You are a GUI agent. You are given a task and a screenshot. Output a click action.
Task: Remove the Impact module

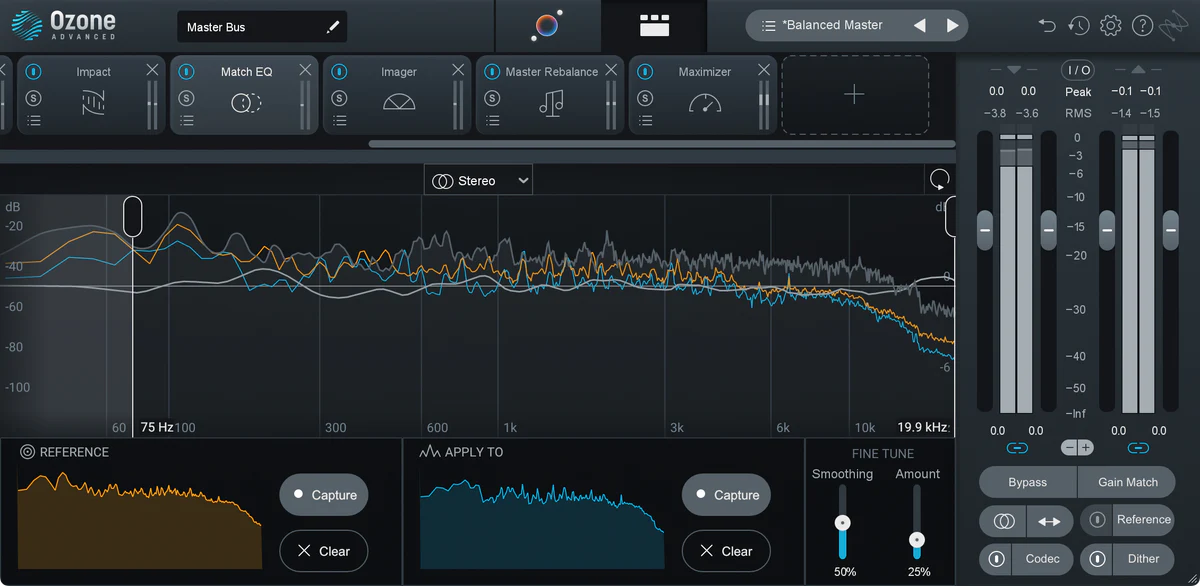152,69
